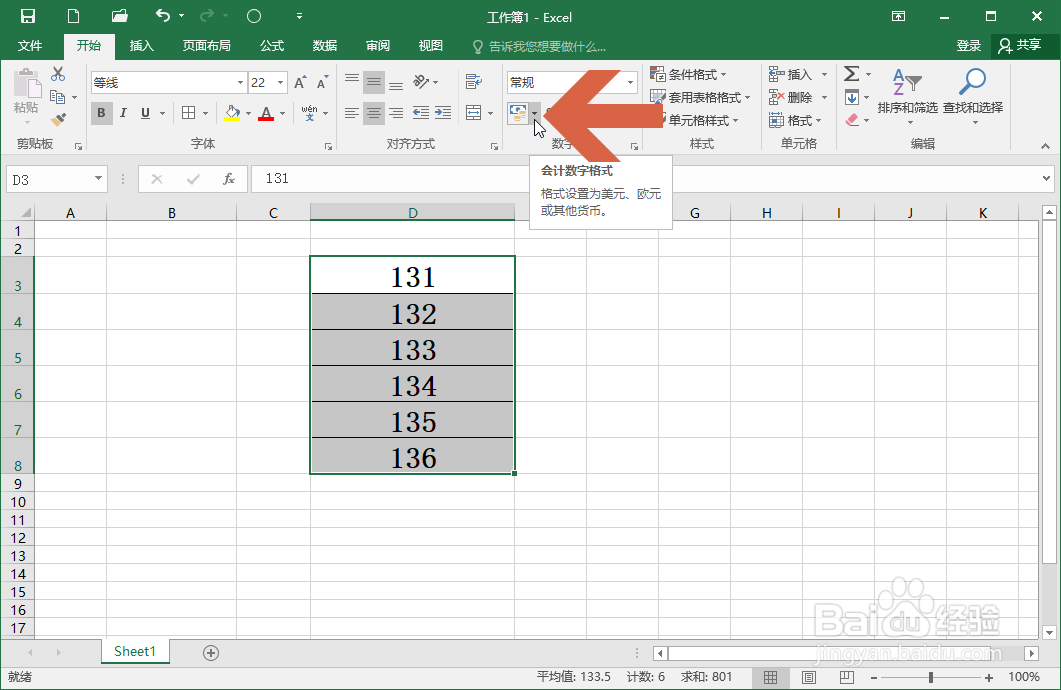Image resolution: width=1061 pixels, height=690 pixels.
Task: Switch to the 页面布局 Page Layout tab
Action: [x=206, y=45]
